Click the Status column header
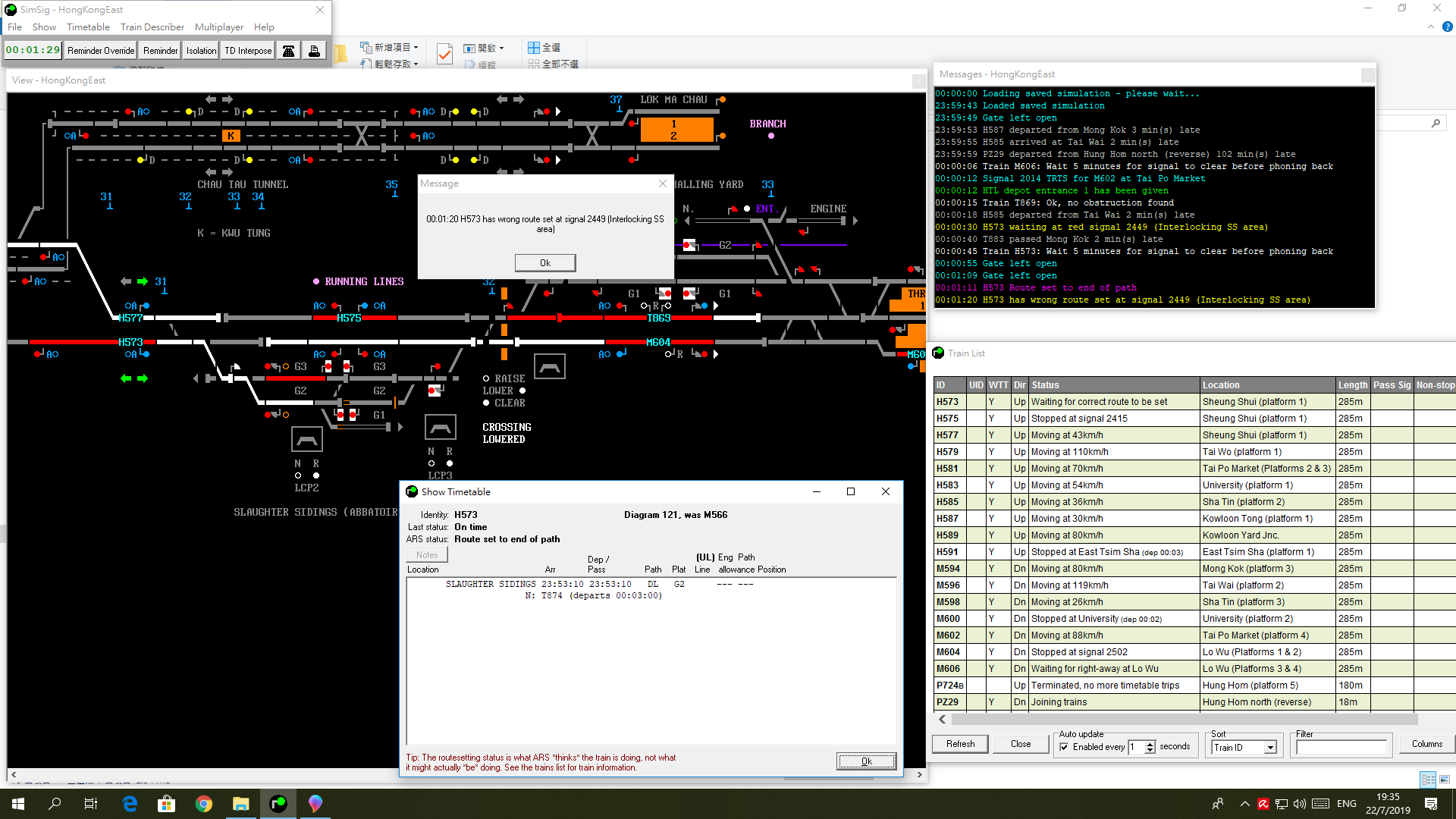The image size is (1456, 819). pyautogui.click(x=1114, y=385)
